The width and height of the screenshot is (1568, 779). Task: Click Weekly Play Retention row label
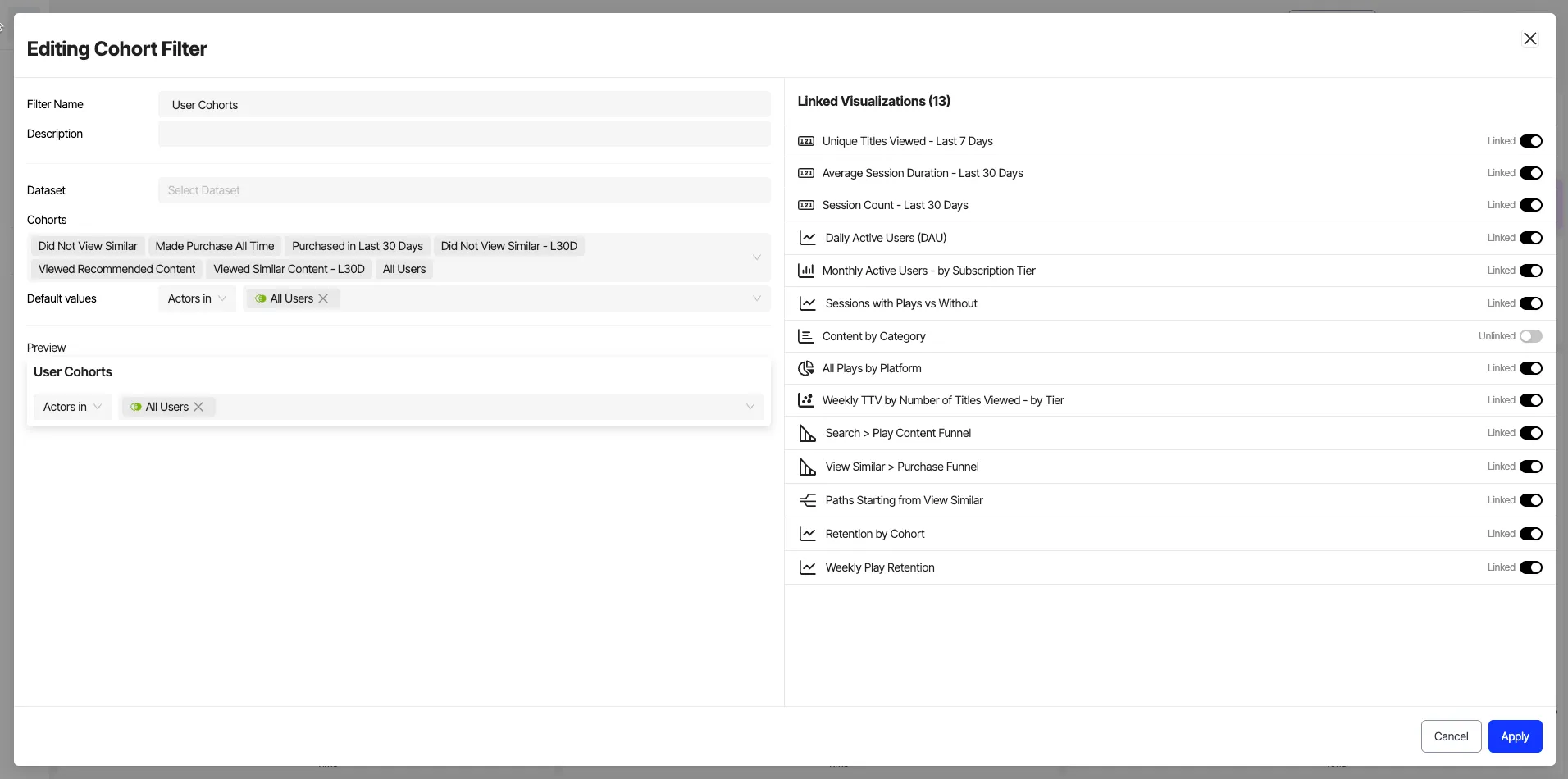(x=880, y=567)
